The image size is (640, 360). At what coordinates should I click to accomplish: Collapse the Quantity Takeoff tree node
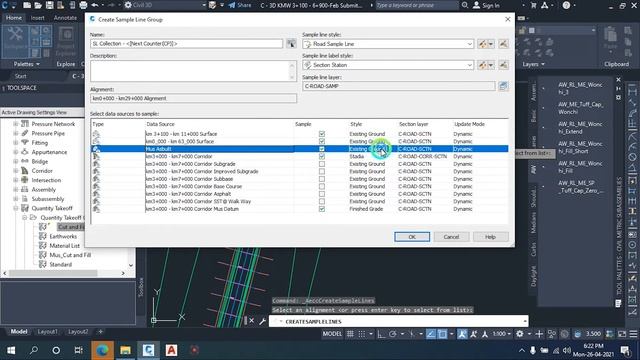tap(16, 208)
